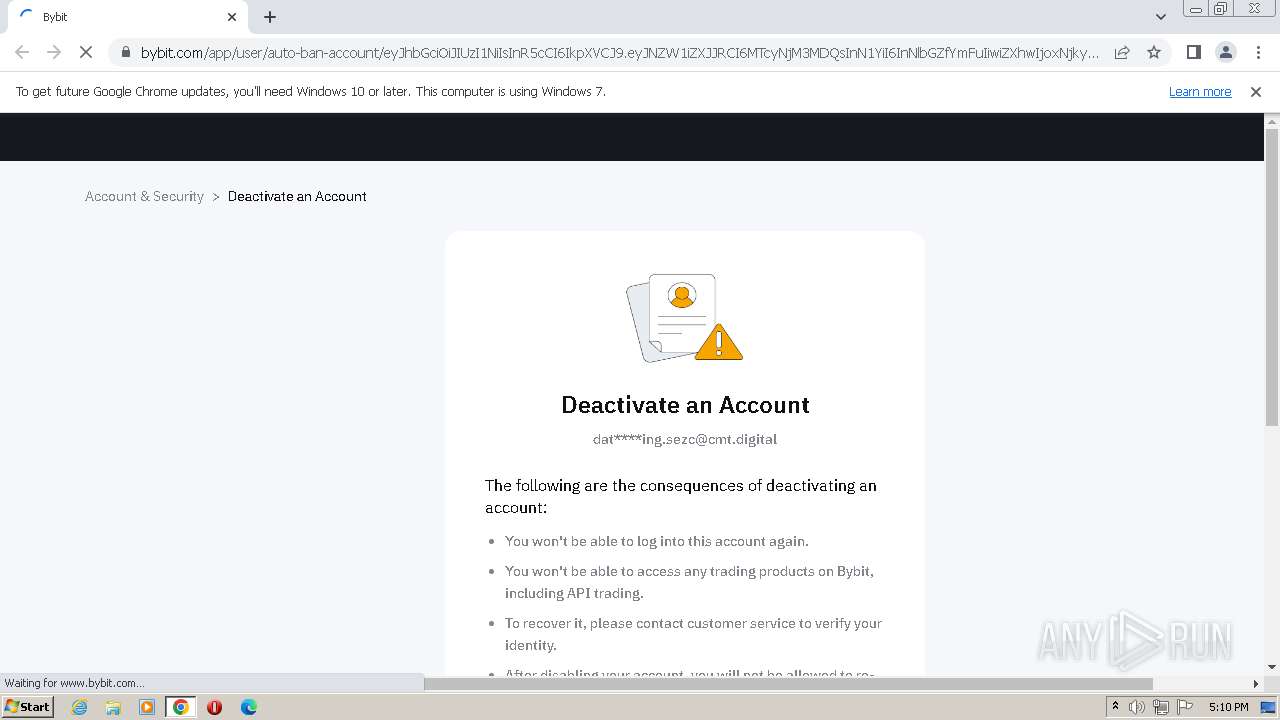The height and width of the screenshot is (720, 1280).
Task: Click the browser back arrow
Action: pos(22,52)
